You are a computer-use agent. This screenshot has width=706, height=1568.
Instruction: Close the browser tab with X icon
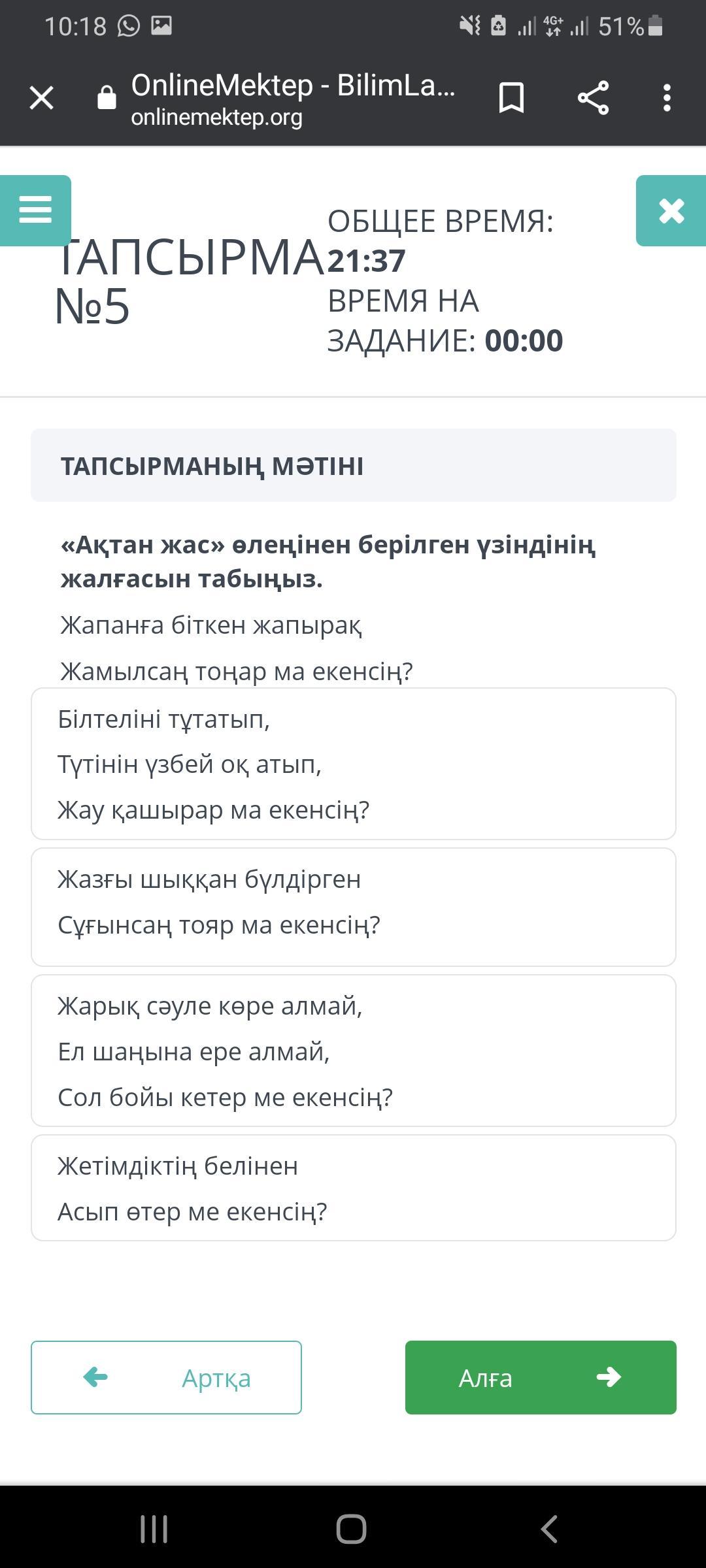point(42,98)
